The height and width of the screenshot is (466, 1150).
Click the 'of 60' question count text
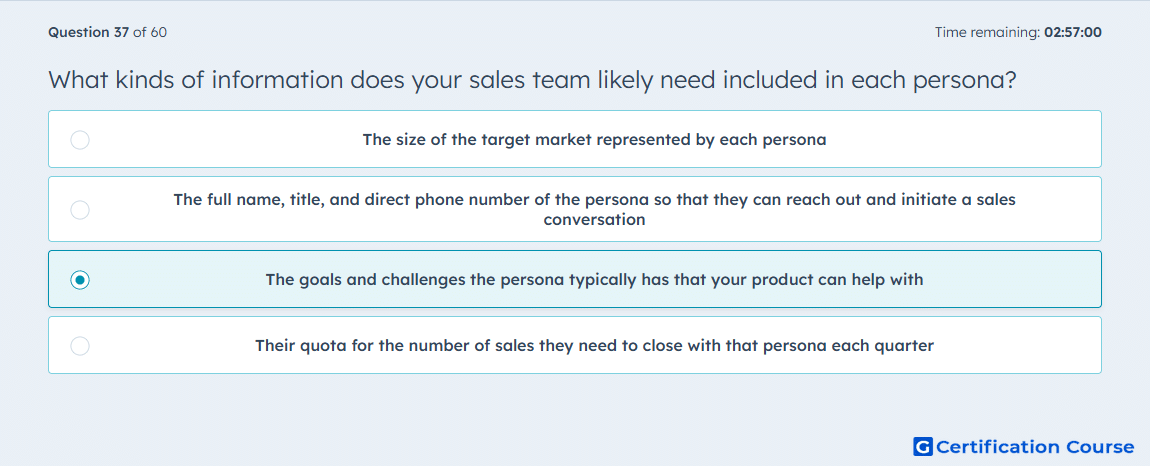pyautogui.click(x=150, y=32)
